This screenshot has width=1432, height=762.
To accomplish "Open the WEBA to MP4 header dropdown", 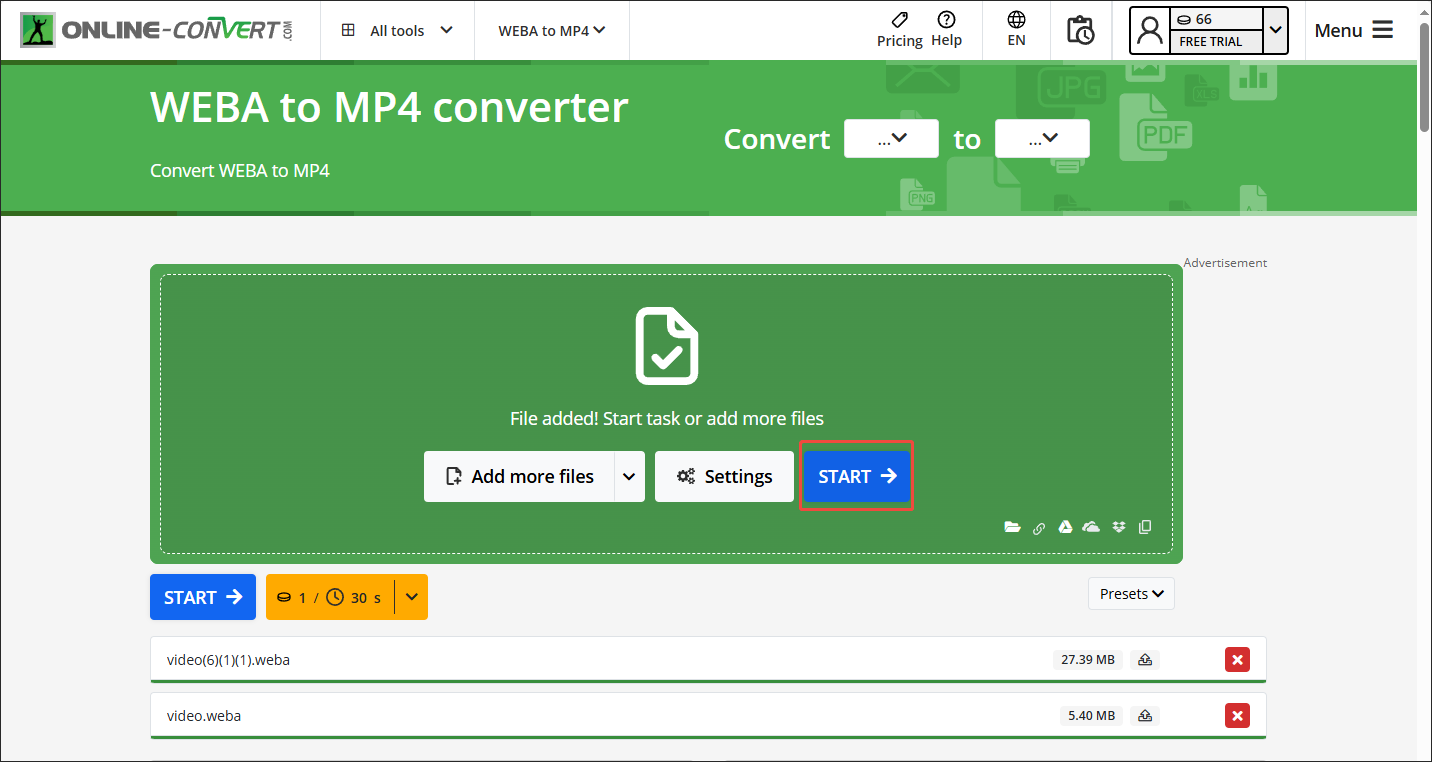I will [552, 30].
